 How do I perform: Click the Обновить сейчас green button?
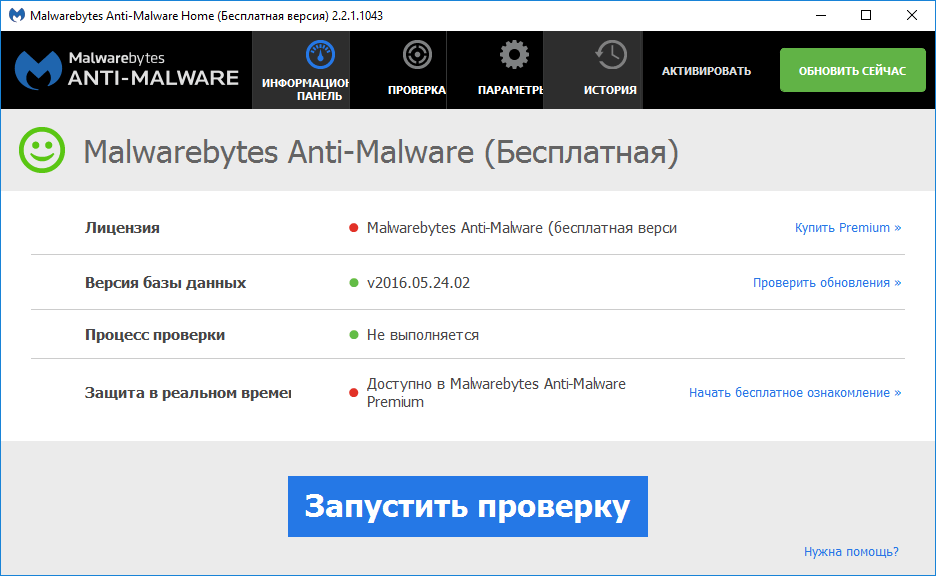[x=852, y=70]
